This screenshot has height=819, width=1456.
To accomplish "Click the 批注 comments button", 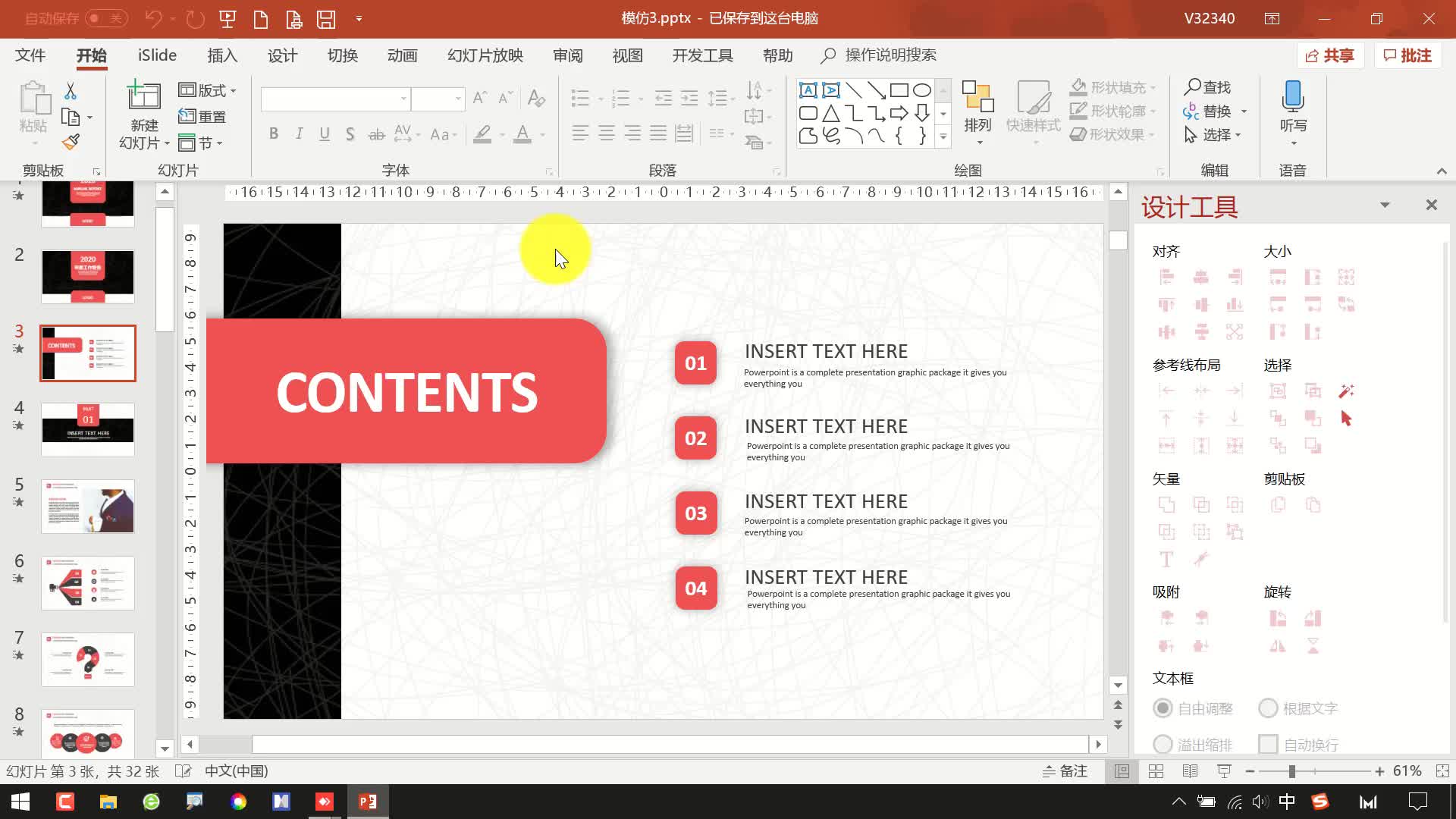I will click(x=1408, y=55).
